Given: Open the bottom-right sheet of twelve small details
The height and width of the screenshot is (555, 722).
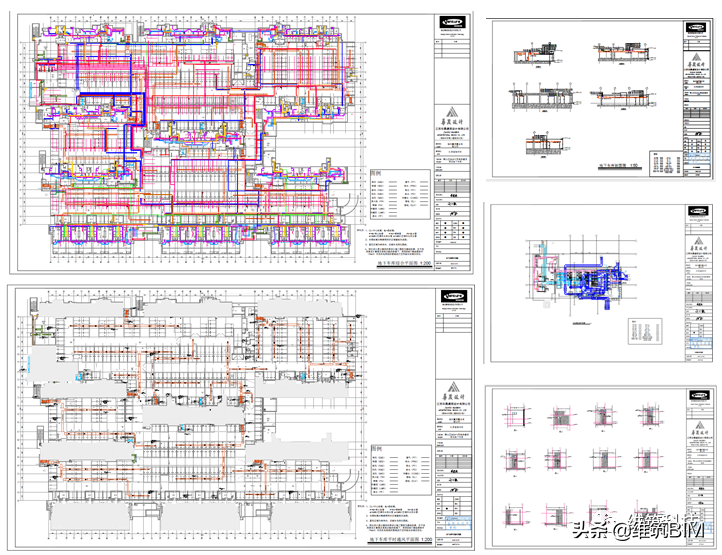Looking at the screenshot, I should (585, 460).
